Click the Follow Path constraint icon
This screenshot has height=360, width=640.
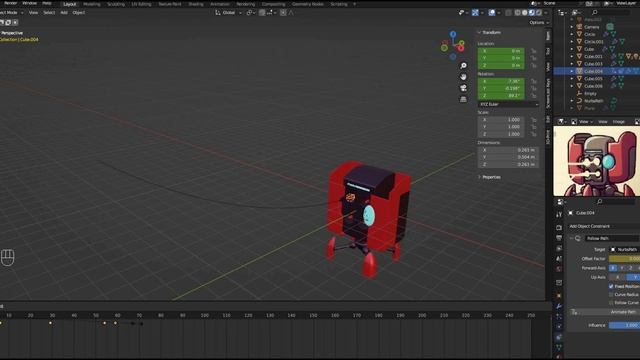pos(578,238)
